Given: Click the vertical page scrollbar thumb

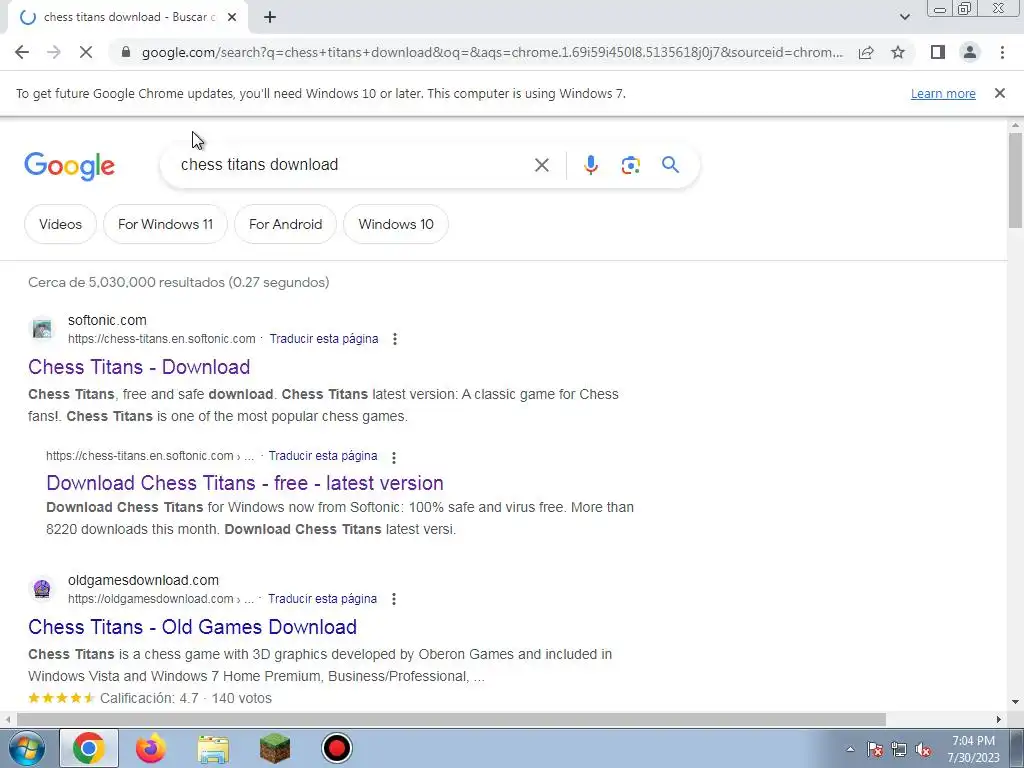Looking at the screenshot, I should (1015, 180).
